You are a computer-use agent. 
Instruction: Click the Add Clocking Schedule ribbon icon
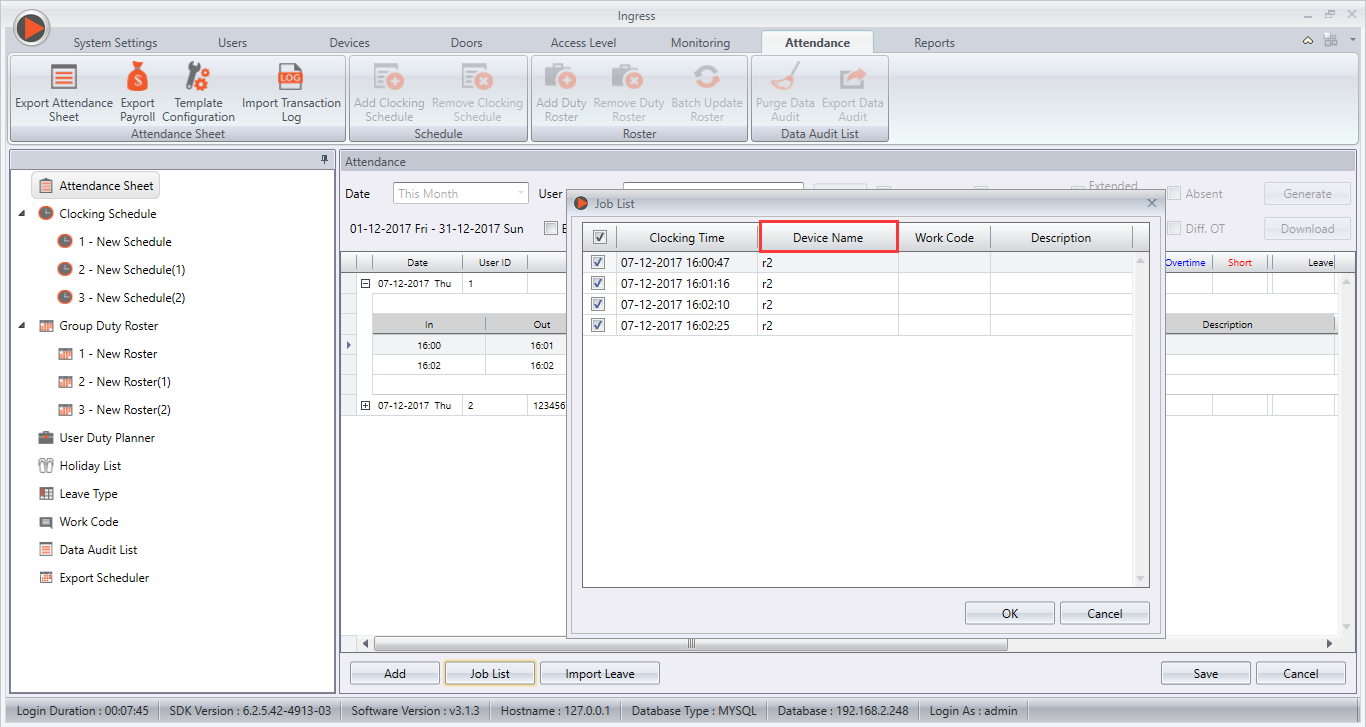coord(389,77)
